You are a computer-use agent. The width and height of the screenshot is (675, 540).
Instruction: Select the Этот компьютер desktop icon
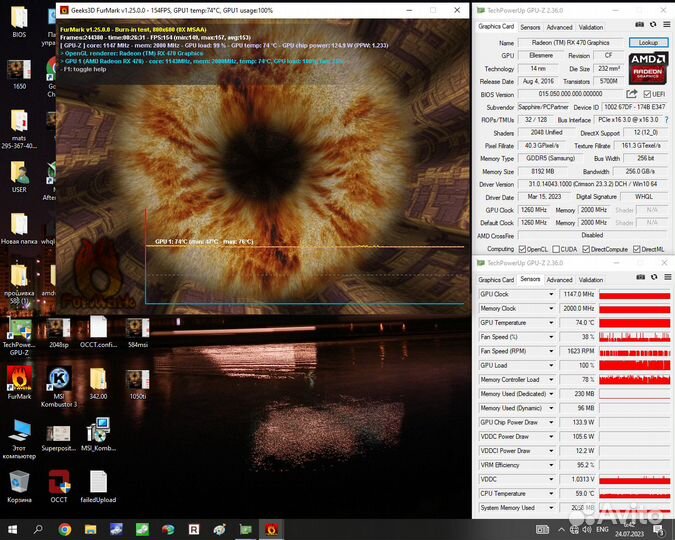point(19,439)
